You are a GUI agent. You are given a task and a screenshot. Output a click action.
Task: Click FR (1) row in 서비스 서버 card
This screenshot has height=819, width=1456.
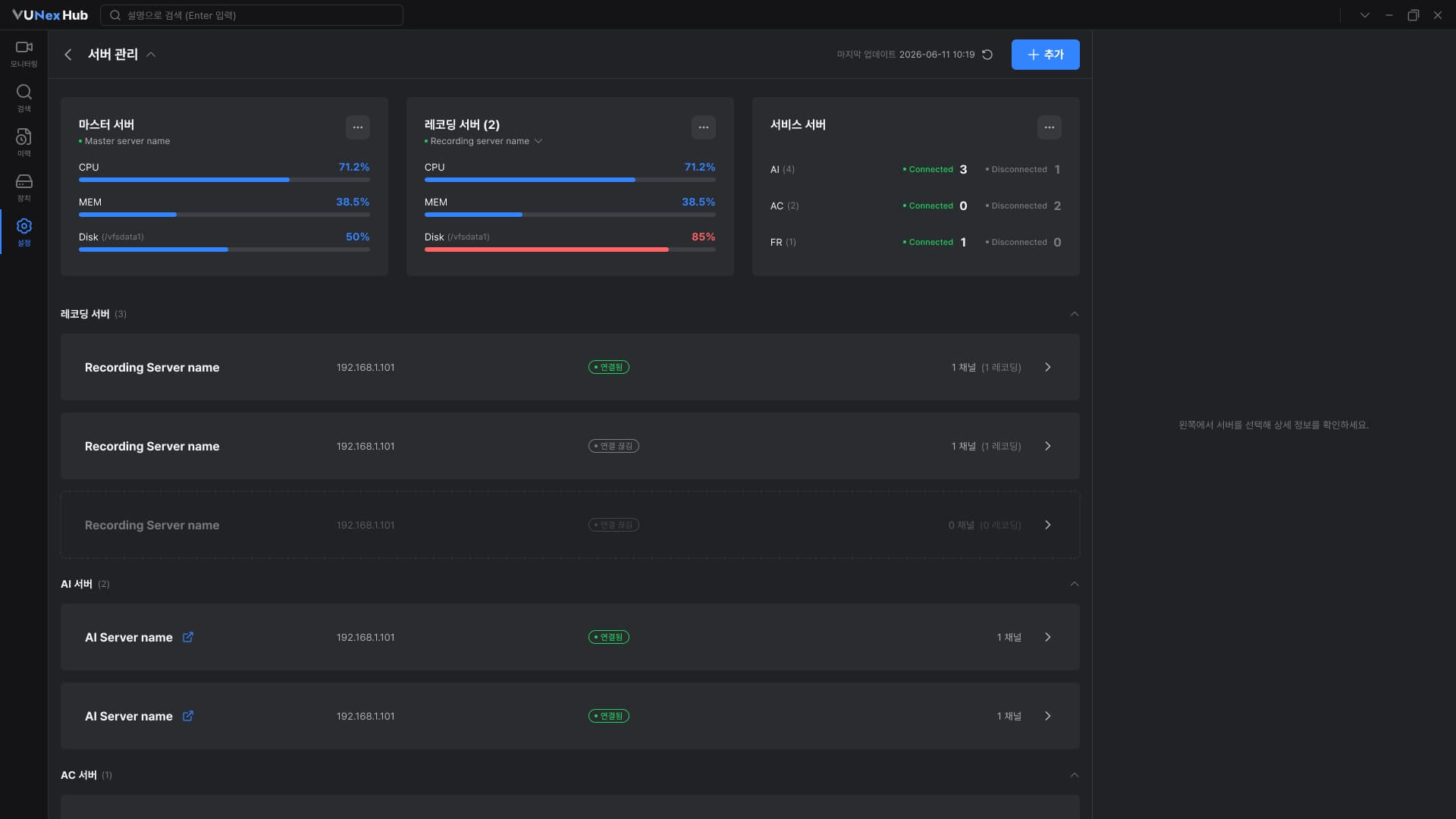(916, 242)
